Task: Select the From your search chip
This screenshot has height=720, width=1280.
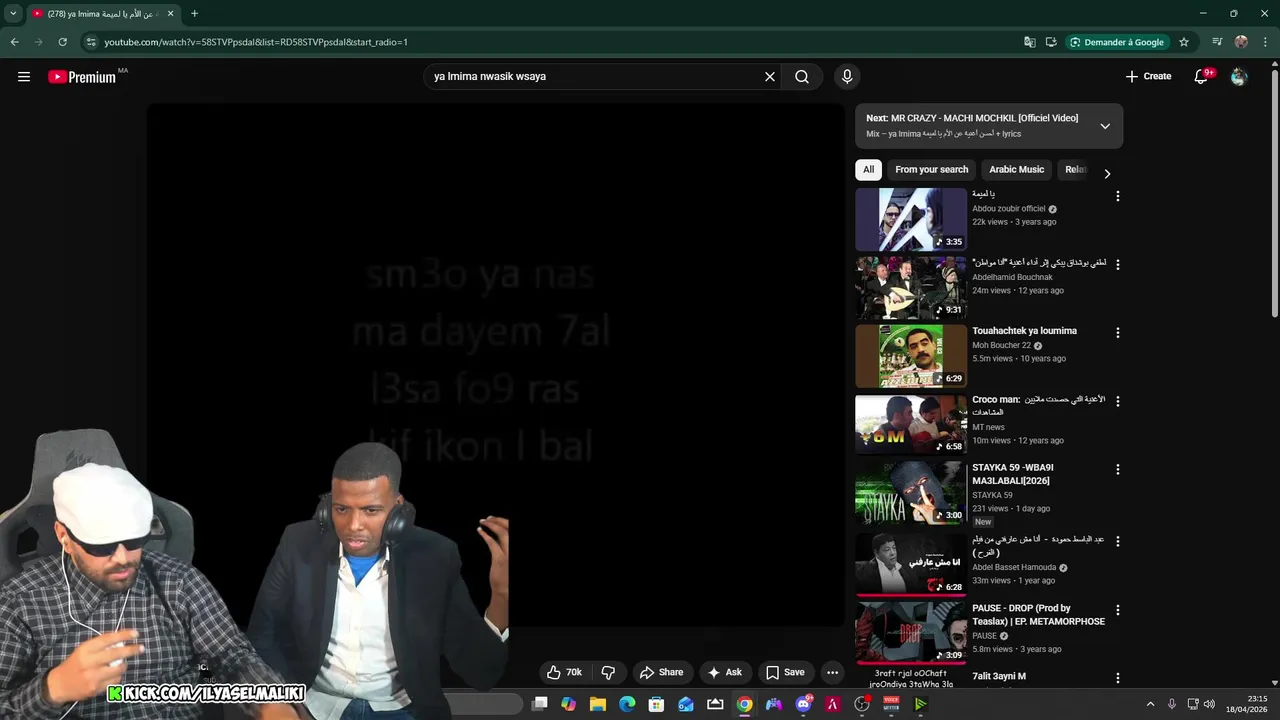Action: point(932,170)
